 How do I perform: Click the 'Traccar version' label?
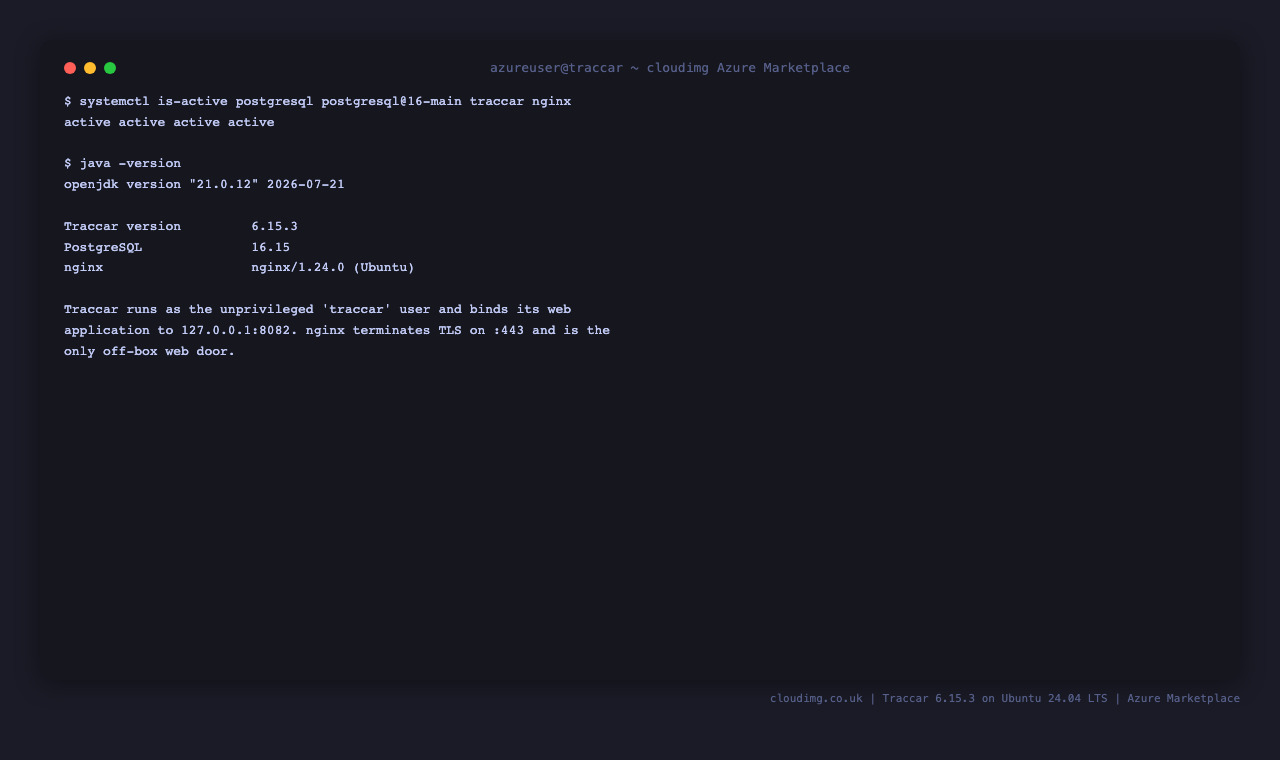(x=123, y=227)
